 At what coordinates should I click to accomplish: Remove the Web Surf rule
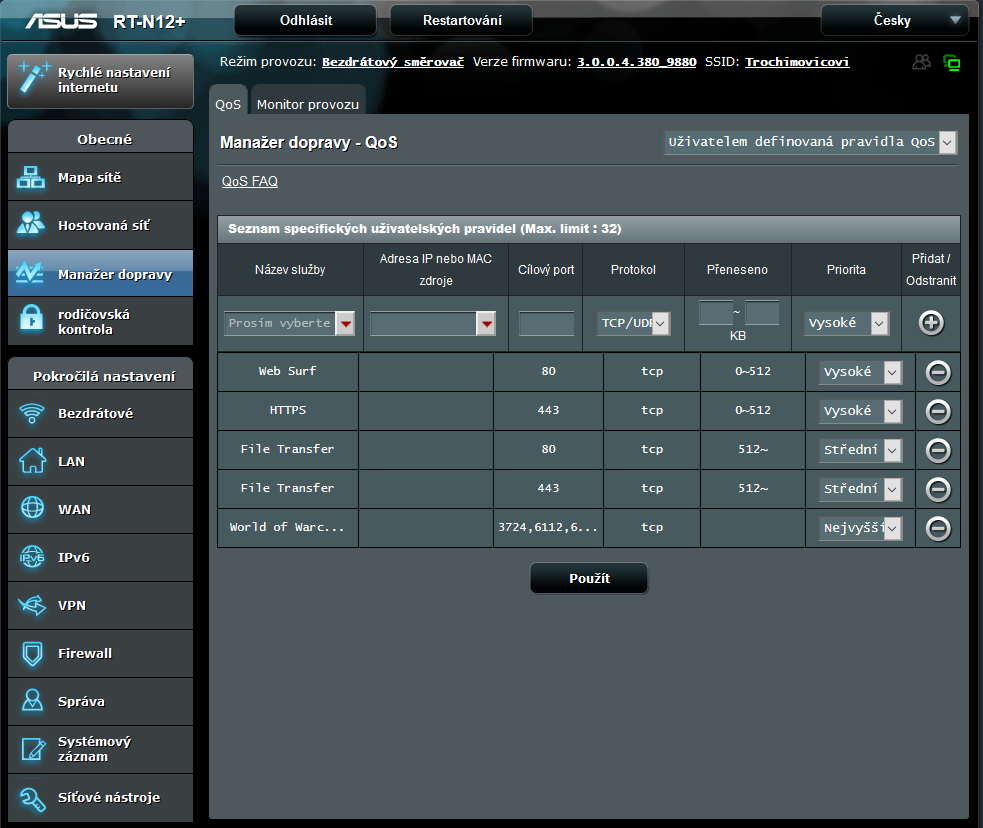point(938,372)
